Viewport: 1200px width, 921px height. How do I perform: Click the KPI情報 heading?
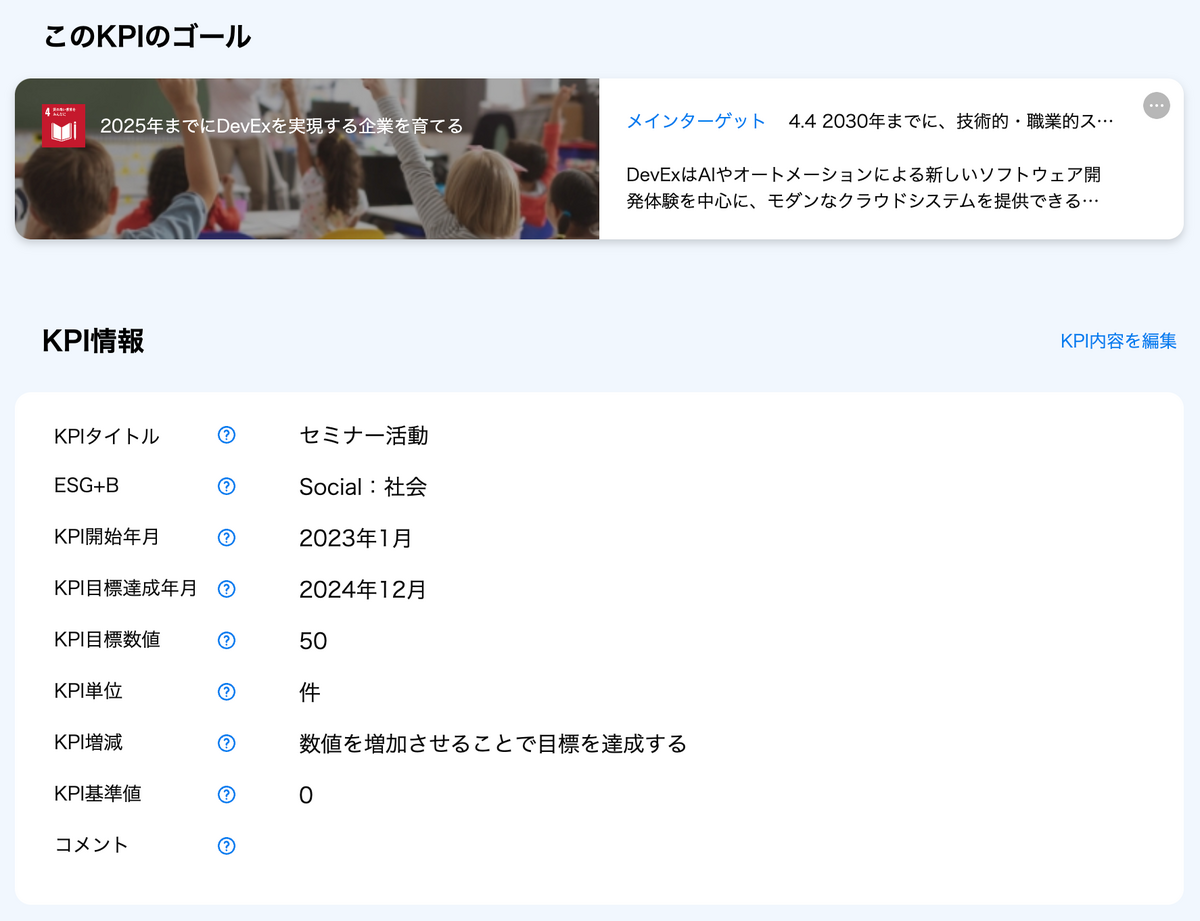[x=94, y=341]
